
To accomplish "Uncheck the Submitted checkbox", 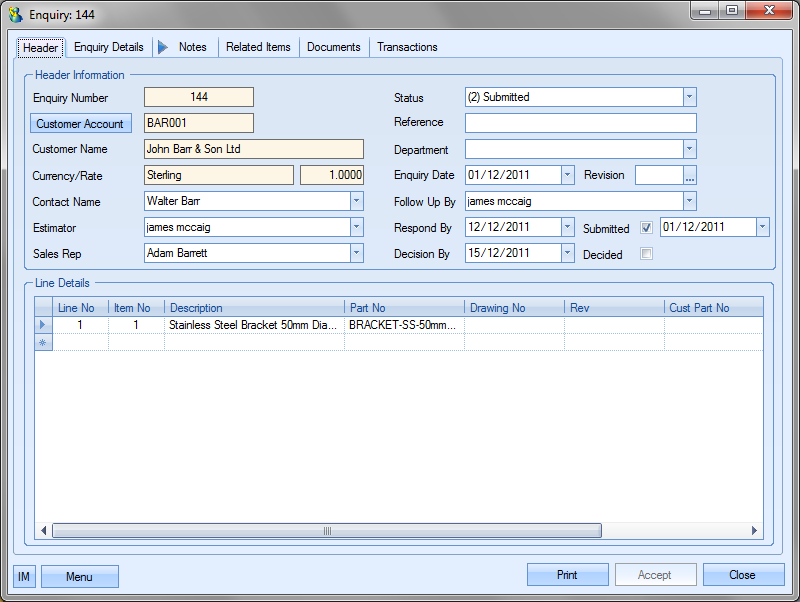I will coord(646,228).
